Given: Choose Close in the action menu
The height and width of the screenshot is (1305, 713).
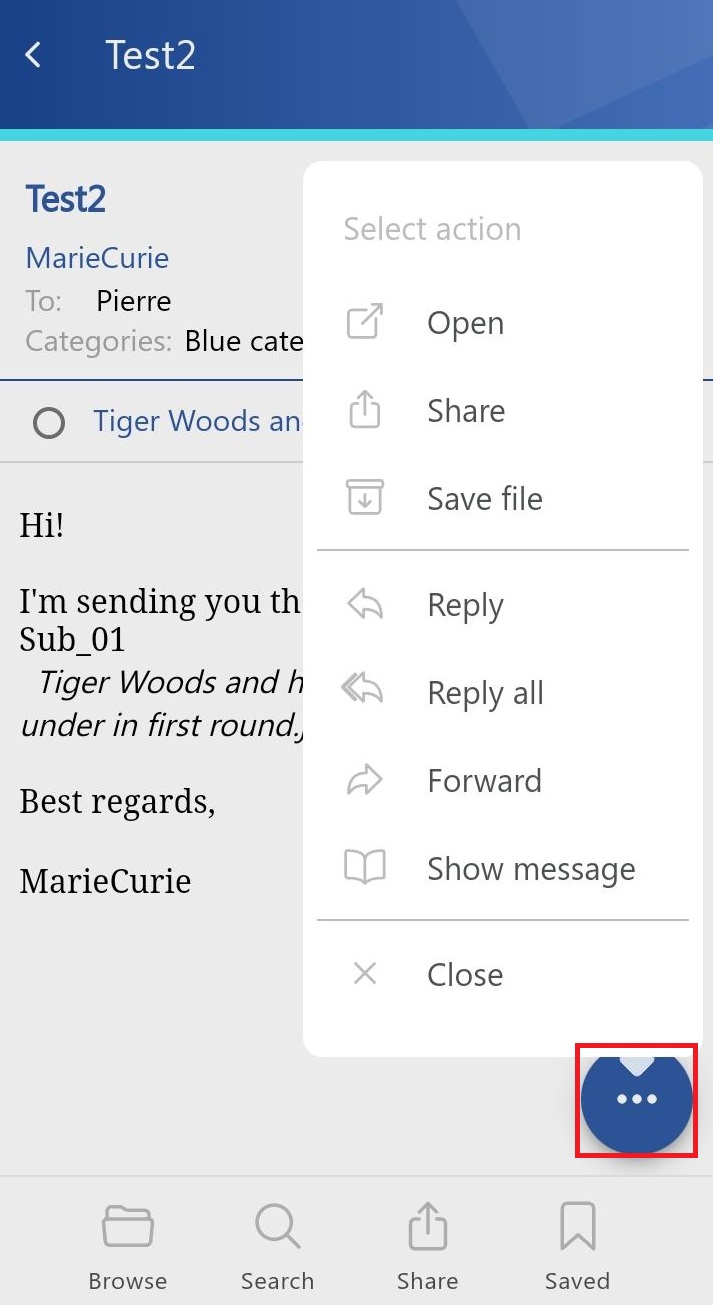Looking at the screenshot, I should click(x=465, y=974).
